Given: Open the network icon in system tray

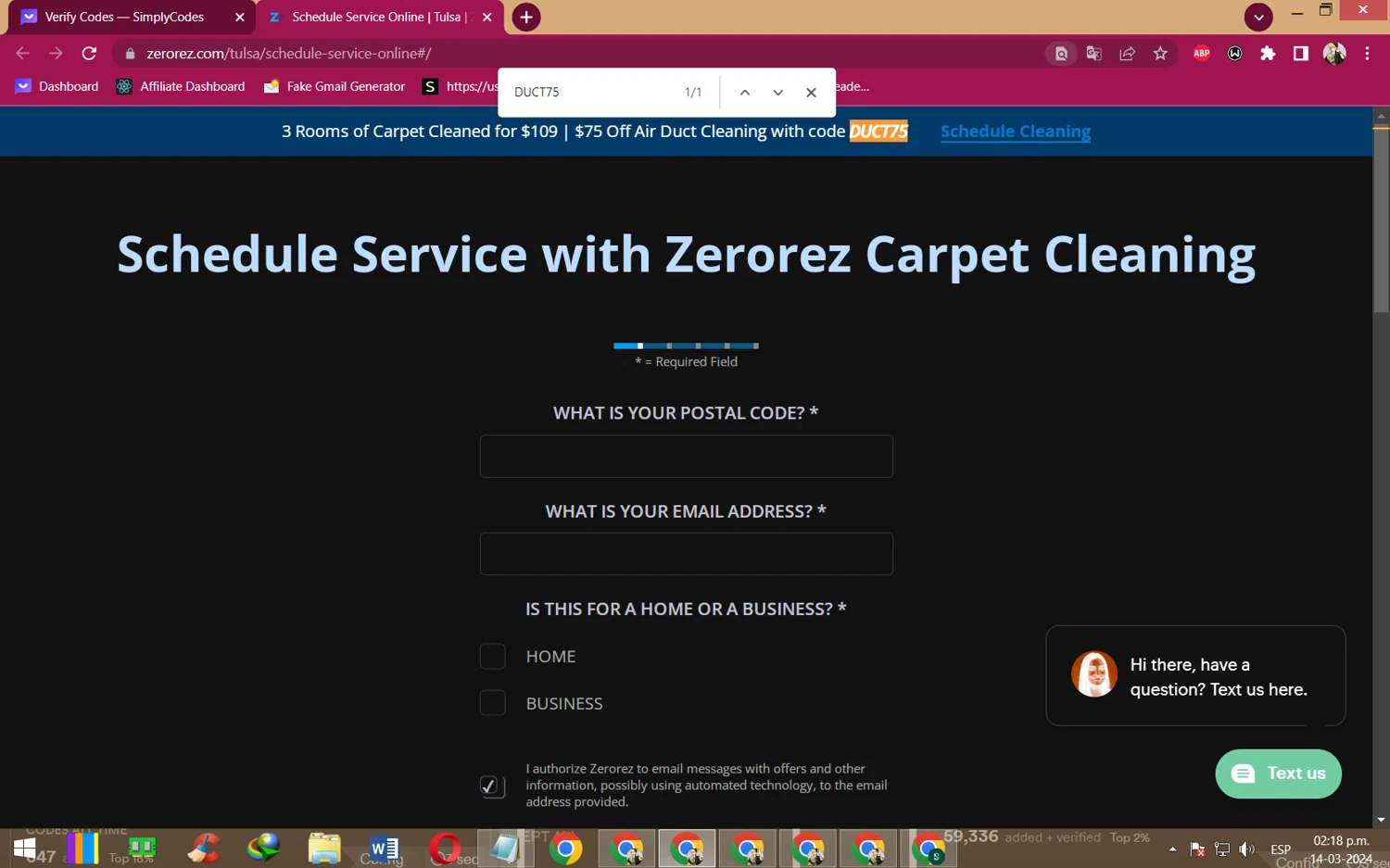Looking at the screenshot, I should click(1222, 849).
